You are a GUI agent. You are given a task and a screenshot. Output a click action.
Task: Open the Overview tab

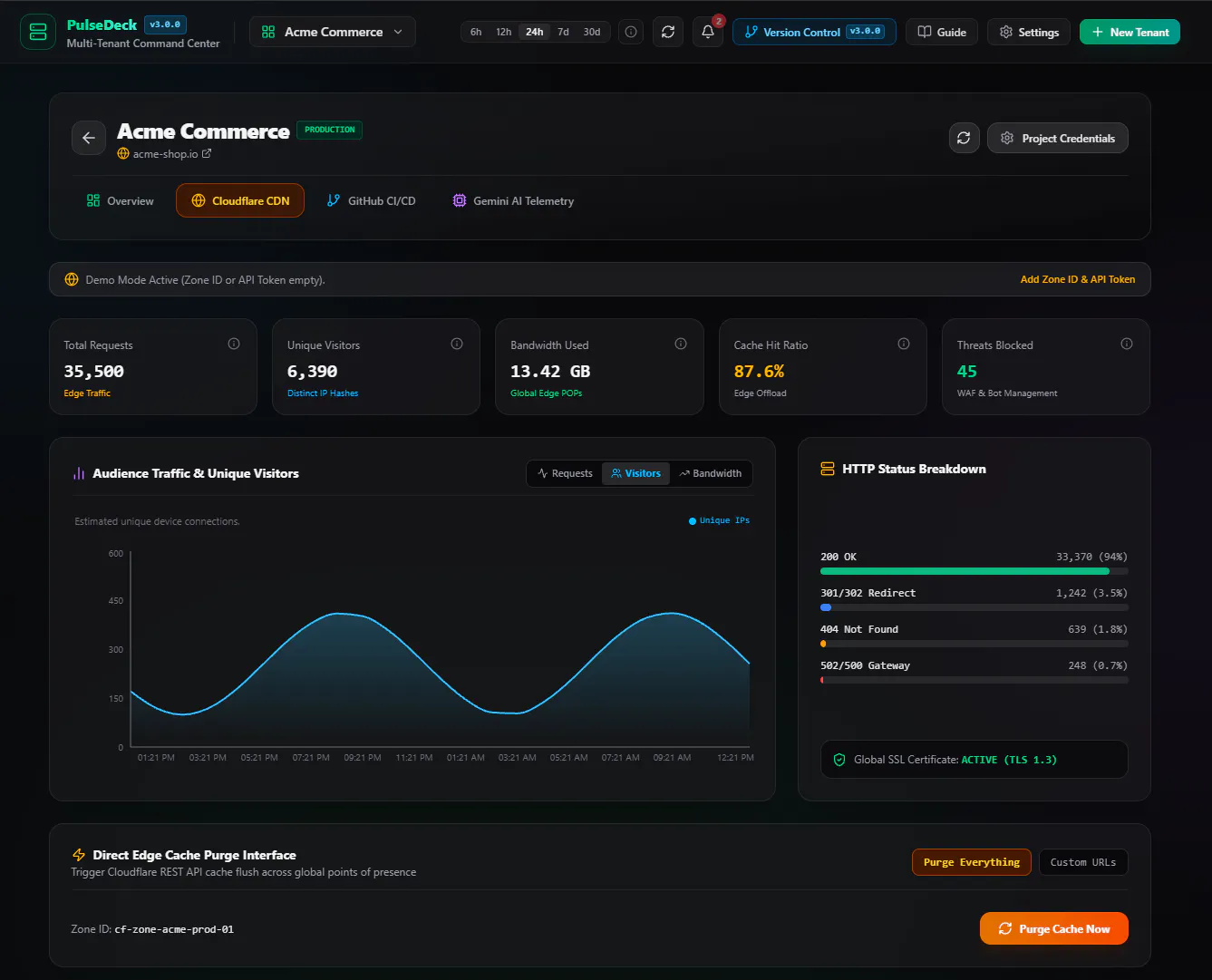click(x=121, y=201)
